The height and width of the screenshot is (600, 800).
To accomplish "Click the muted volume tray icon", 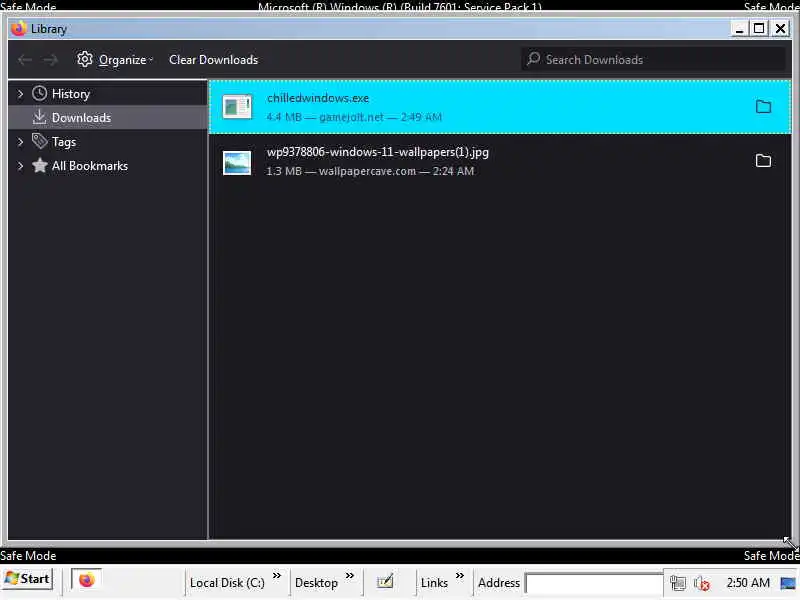I will 702,583.
